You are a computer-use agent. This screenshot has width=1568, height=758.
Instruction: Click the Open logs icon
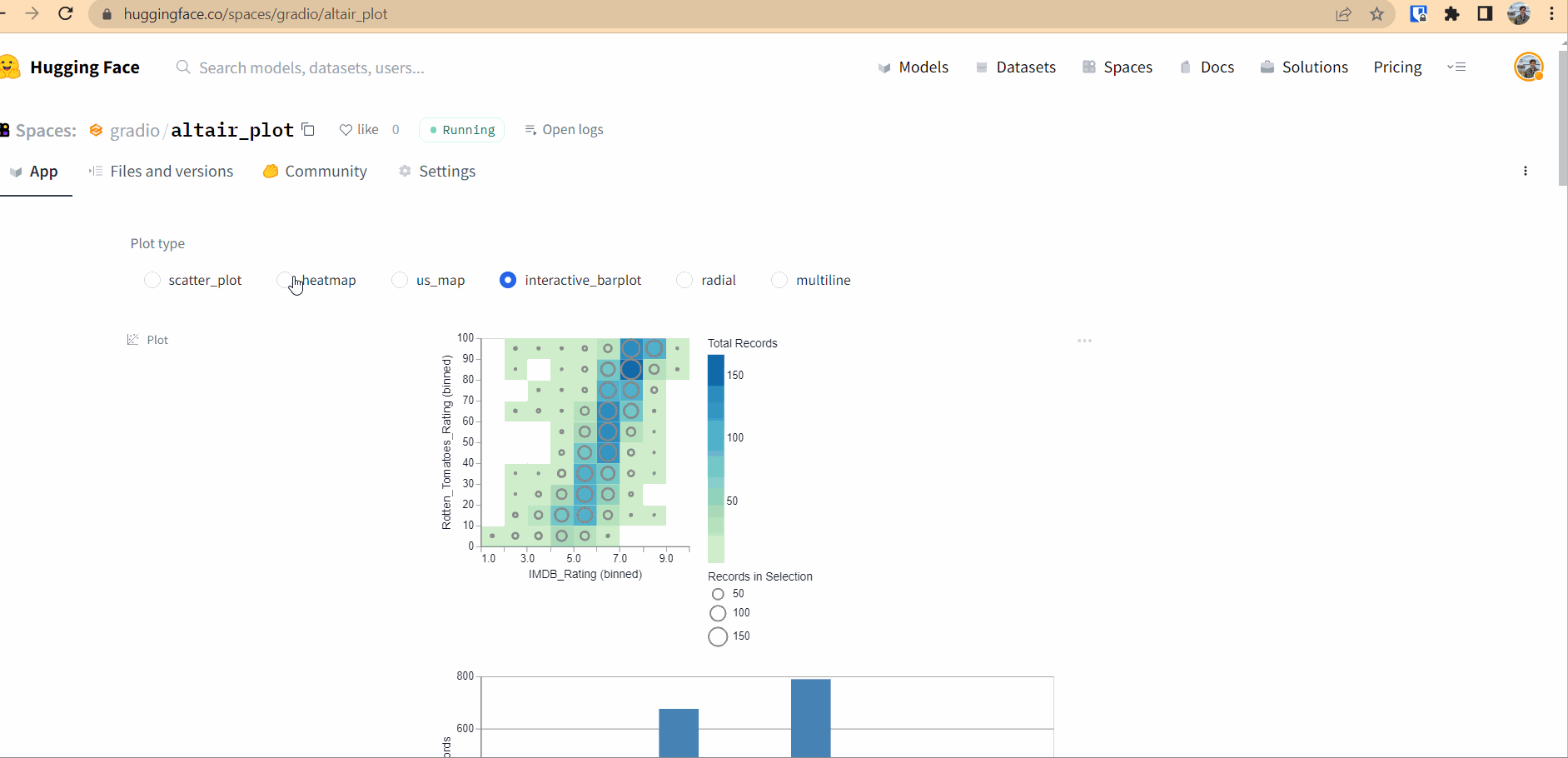pyautogui.click(x=530, y=130)
